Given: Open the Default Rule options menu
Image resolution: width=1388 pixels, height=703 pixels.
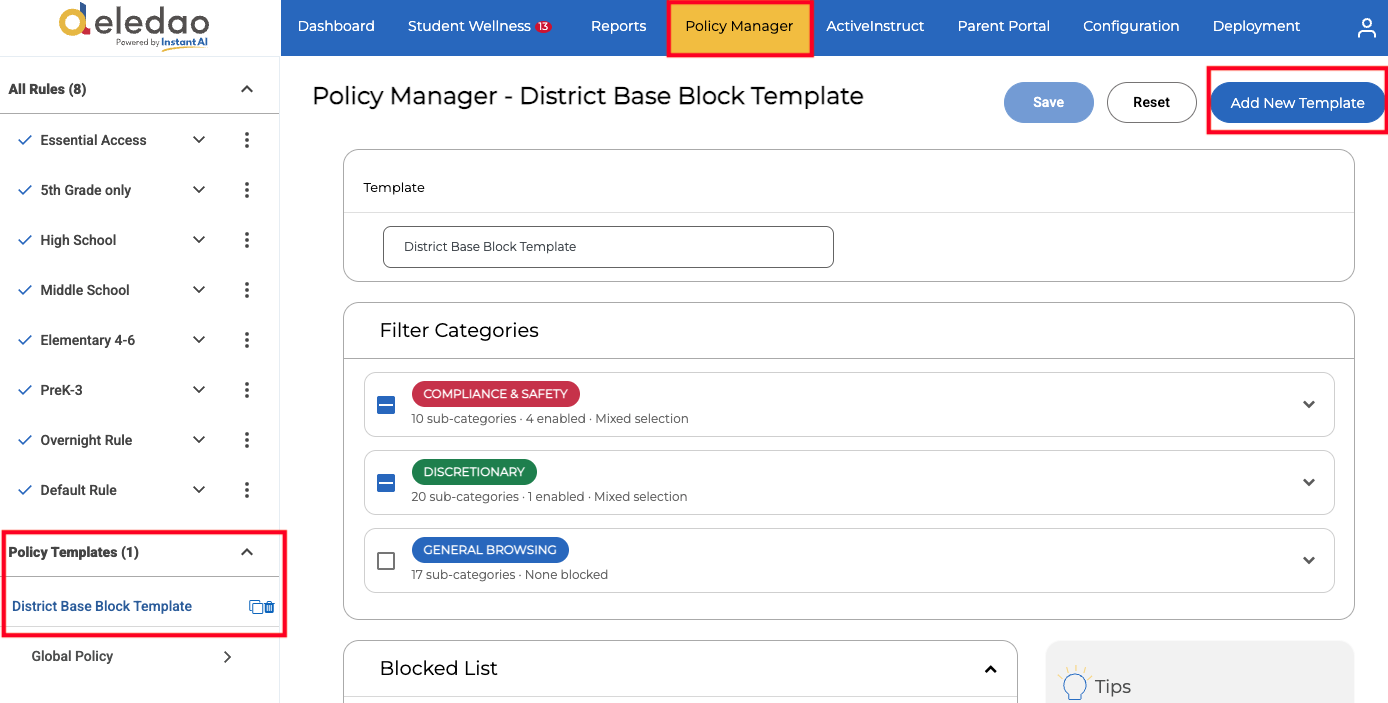Looking at the screenshot, I should (x=247, y=490).
